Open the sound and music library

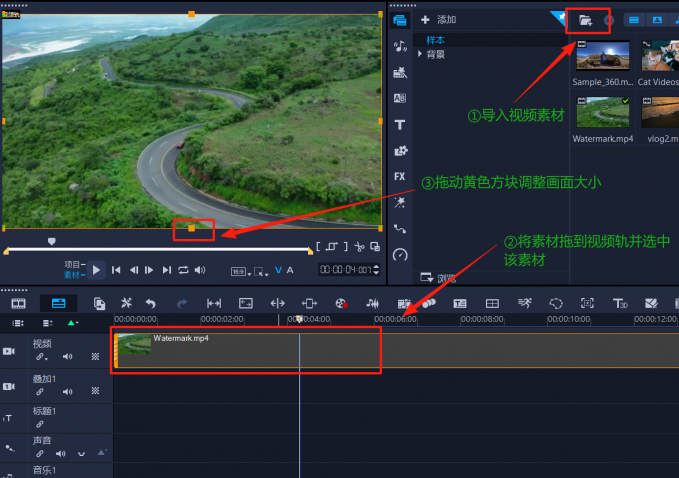pos(400,46)
